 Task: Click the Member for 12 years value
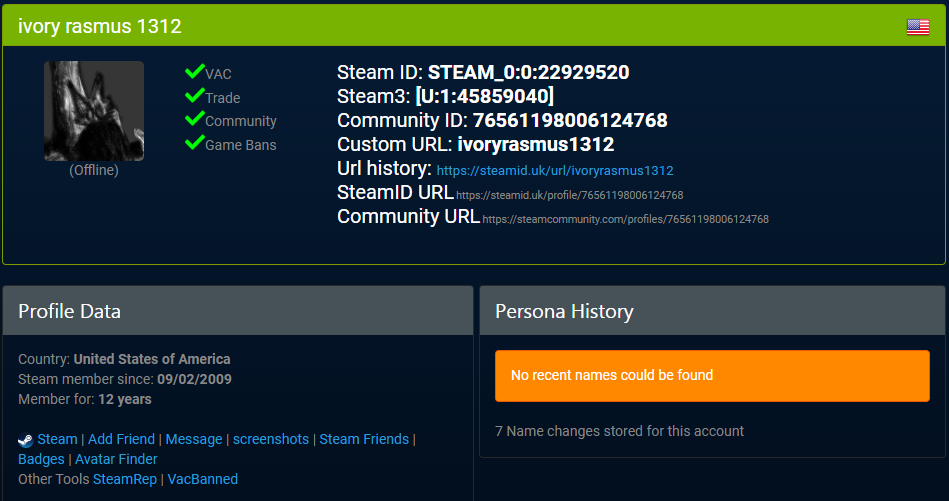click(125, 399)
